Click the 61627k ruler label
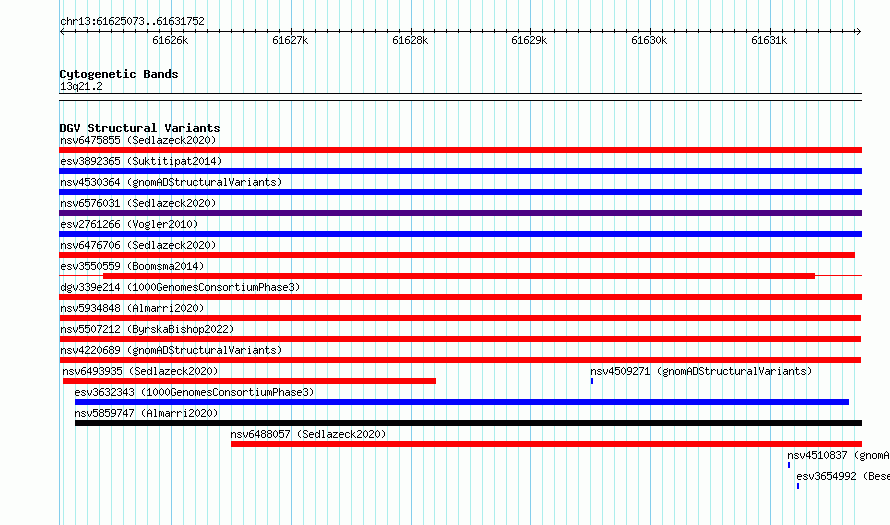 click(290, 40)
